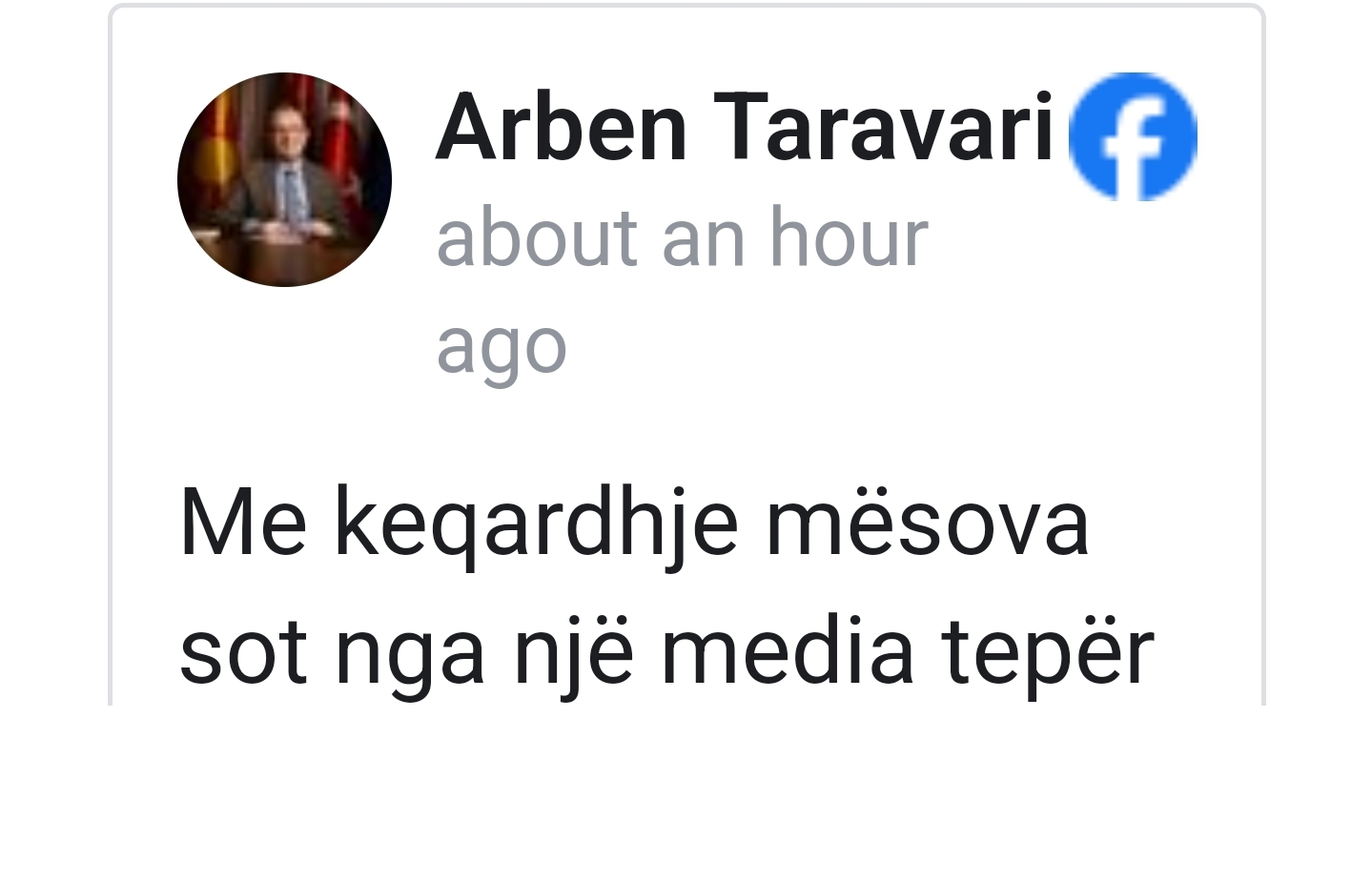Click the surname 'Taravari' in the header
1372x883 pixels.
point(884,127)
